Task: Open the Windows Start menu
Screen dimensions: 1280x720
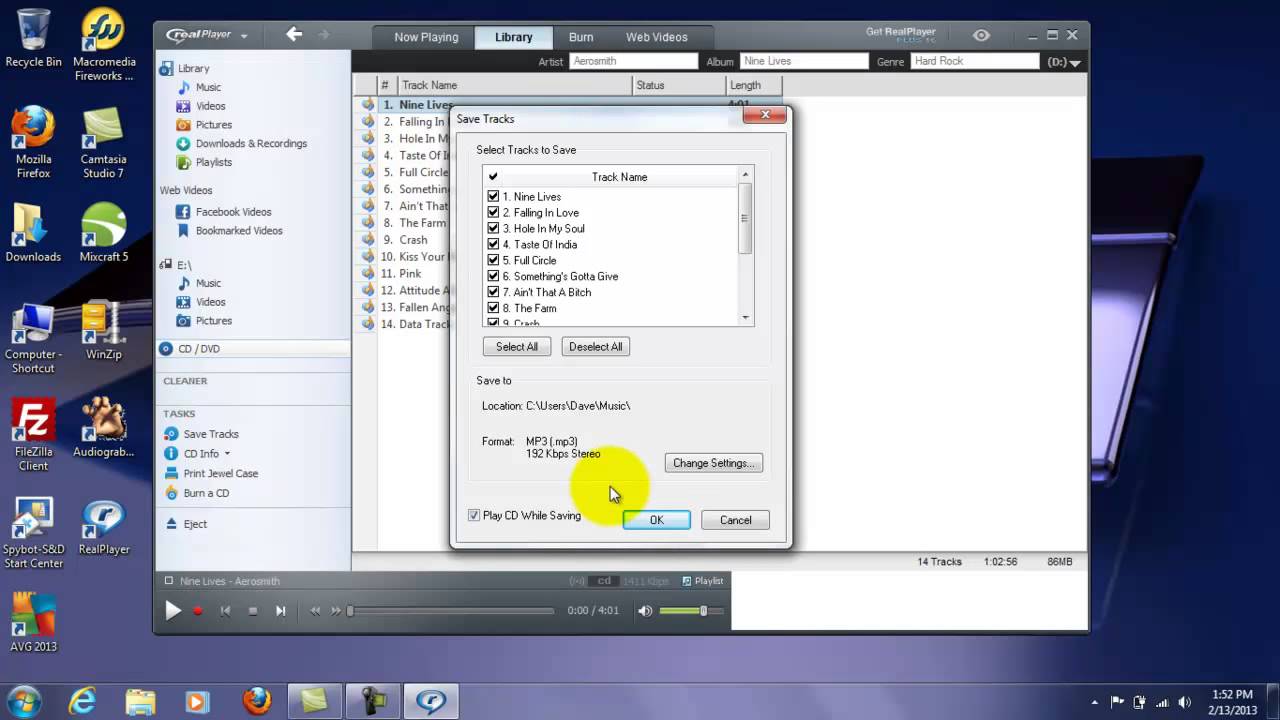Action: point(24,700)
